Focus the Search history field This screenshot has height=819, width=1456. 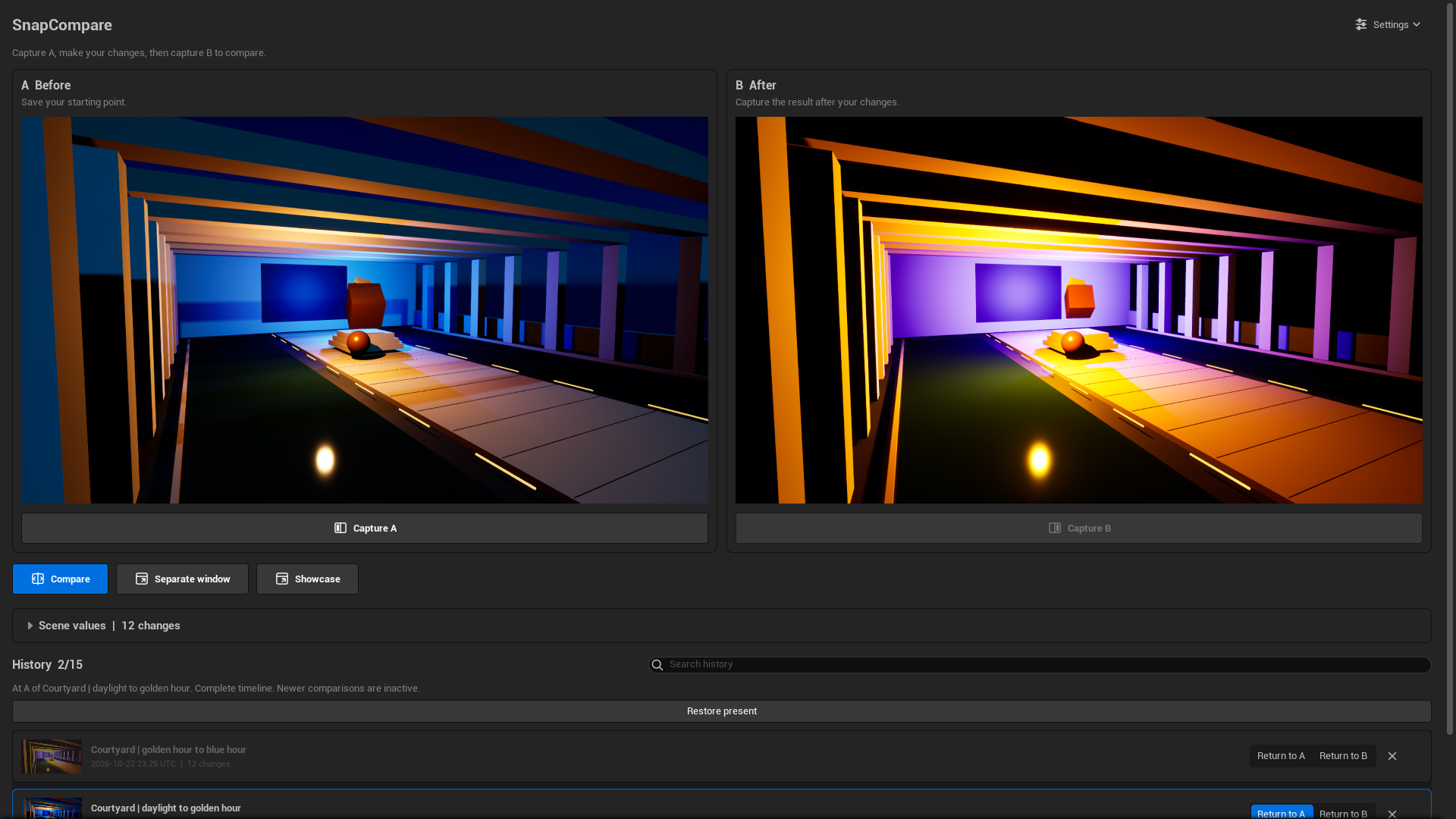(1040, 664)
